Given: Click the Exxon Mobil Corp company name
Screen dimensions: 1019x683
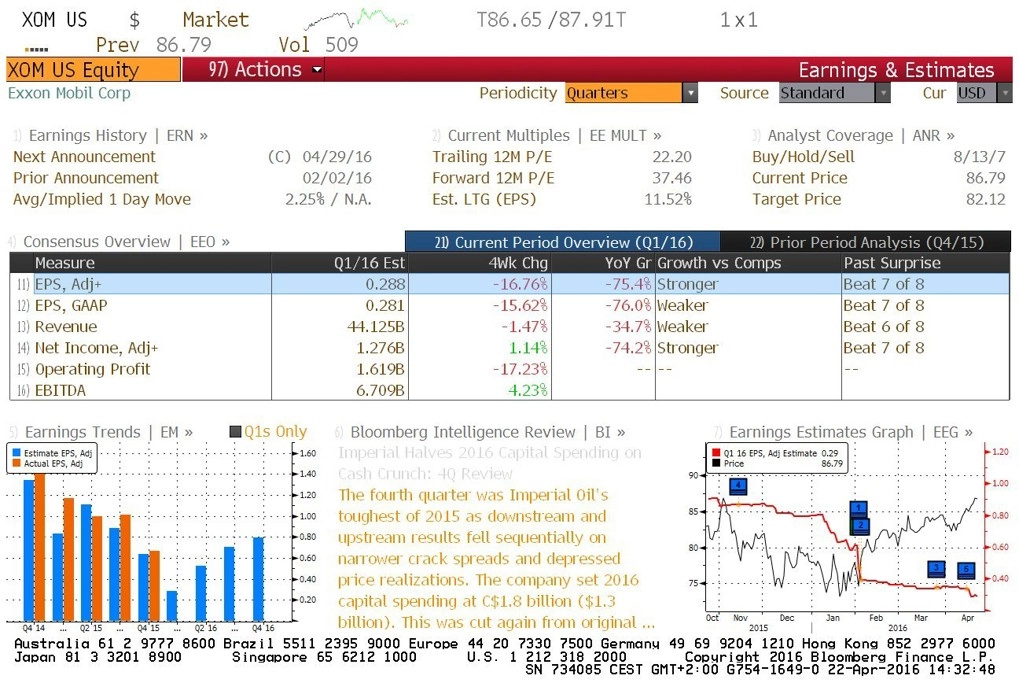Looking at the screenshot, I should 70,93.
